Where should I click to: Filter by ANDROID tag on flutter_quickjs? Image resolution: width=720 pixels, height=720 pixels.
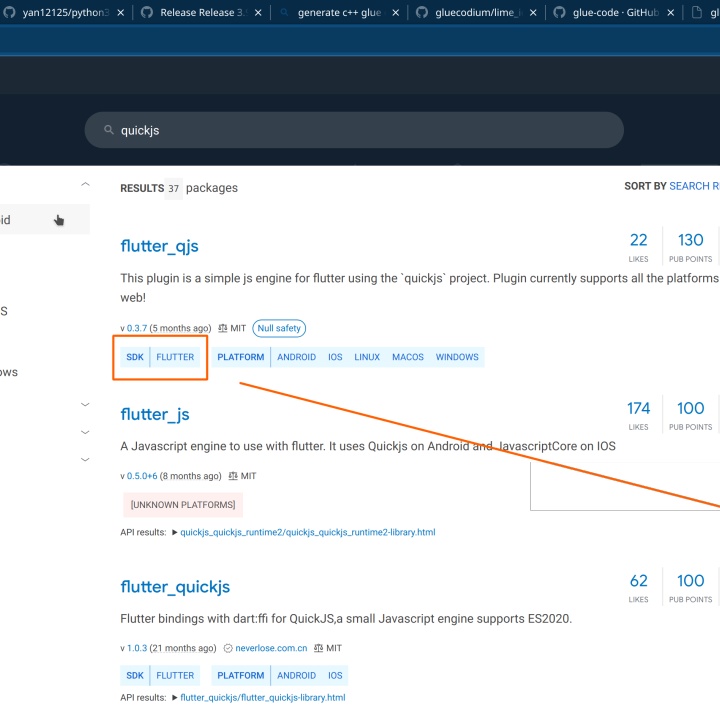click(296, 675)
